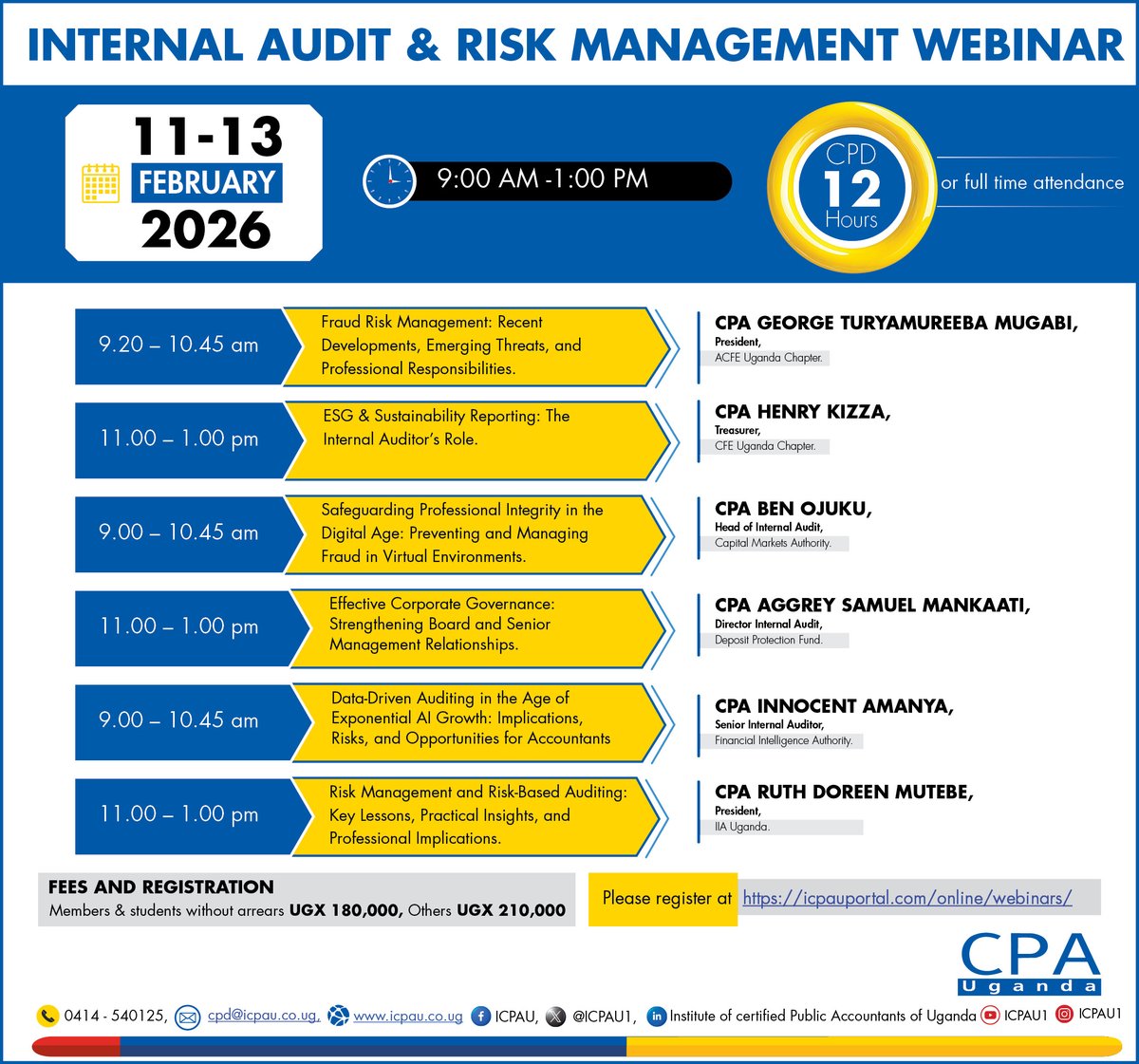
Task: Click ICPAU text beside the Facebook icon
Action: 515,1016
